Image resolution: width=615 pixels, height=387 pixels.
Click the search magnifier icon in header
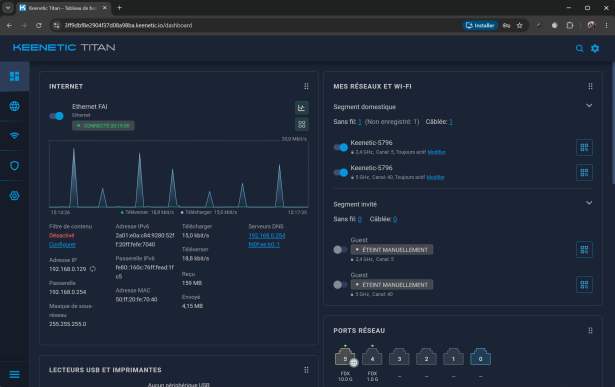pos(579,49)
